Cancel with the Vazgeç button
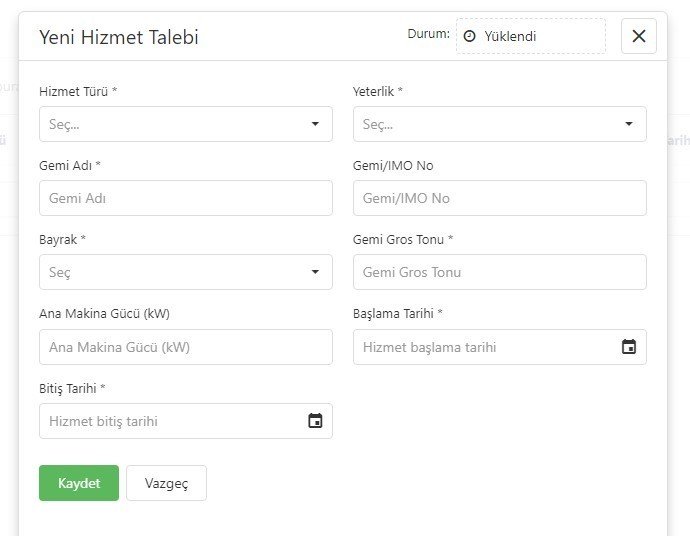Screen dimensions: 690x536 click(166, 483)
